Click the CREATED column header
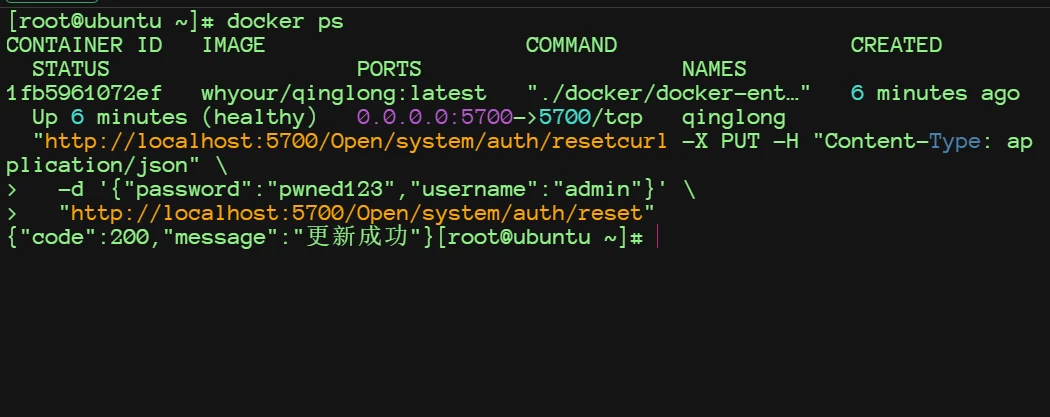This screenshot has width=1050, height=417. 896,45
